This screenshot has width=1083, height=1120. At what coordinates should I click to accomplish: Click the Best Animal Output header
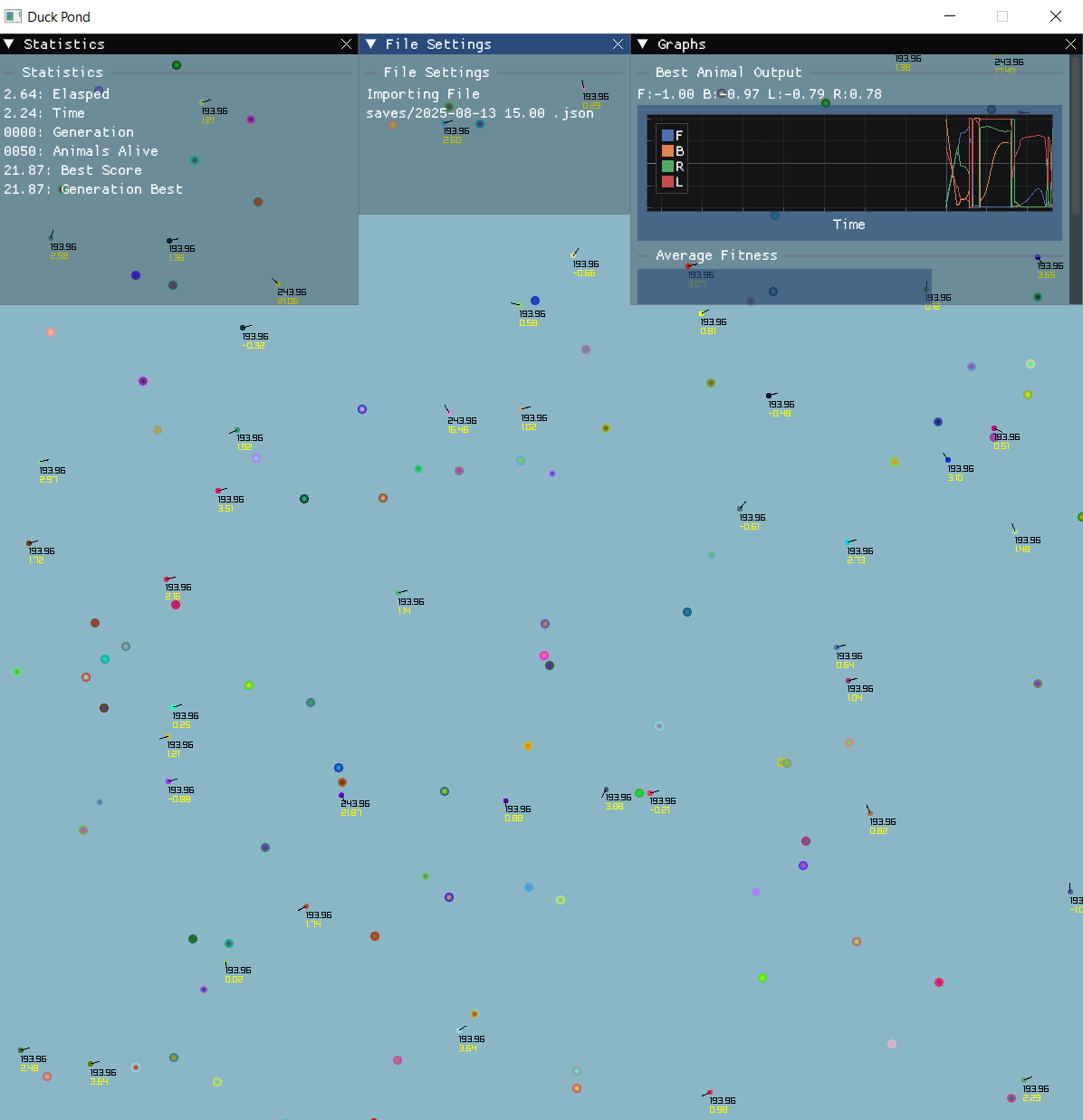tap(729, 72)
